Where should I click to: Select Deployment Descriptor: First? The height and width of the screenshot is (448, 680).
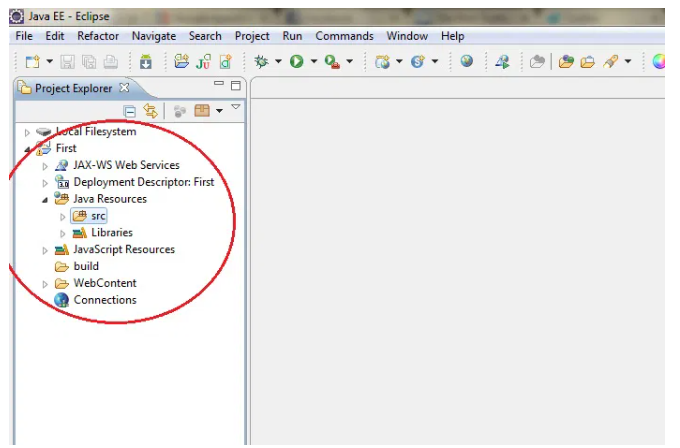pos(143,182)
